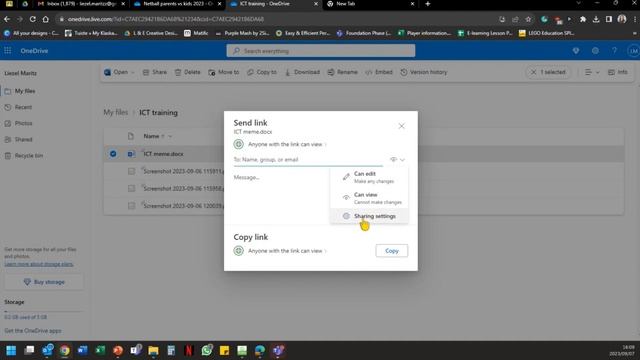Screen dimensions: 640x360
Task: Click the globe icon under Copy link
Action: pyautogui.click(x=239, y=251)
